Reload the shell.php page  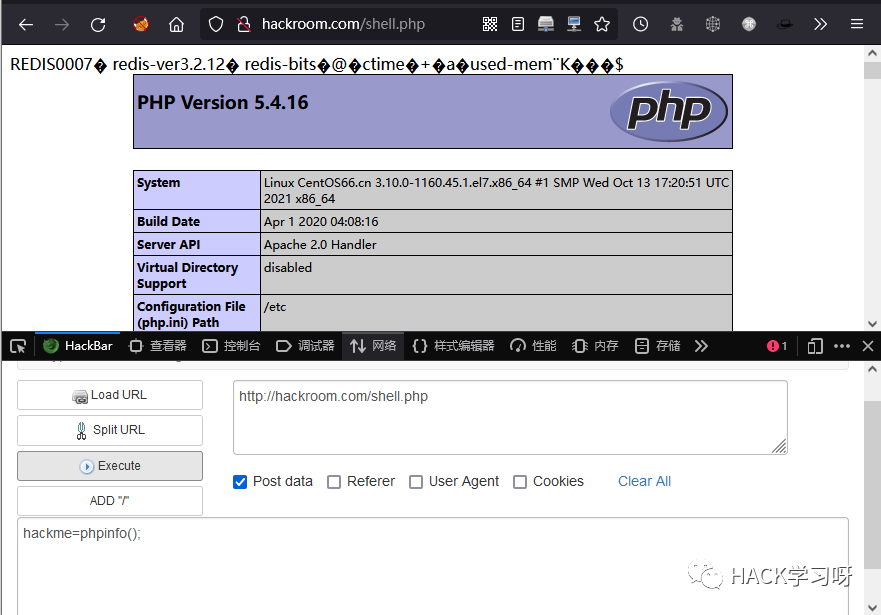[x=98, y=24]
